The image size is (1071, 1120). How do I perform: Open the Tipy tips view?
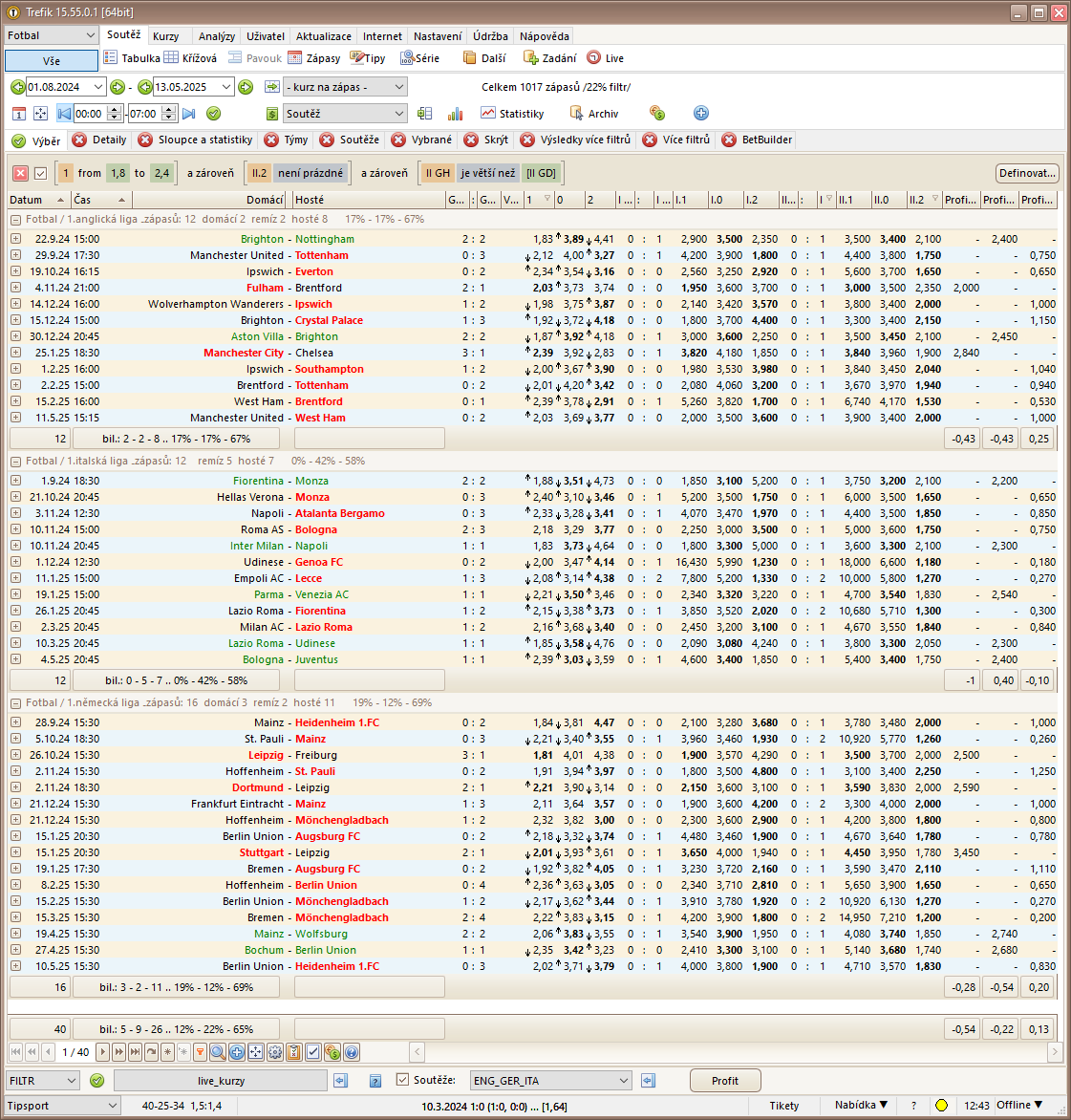pos(368,58)
